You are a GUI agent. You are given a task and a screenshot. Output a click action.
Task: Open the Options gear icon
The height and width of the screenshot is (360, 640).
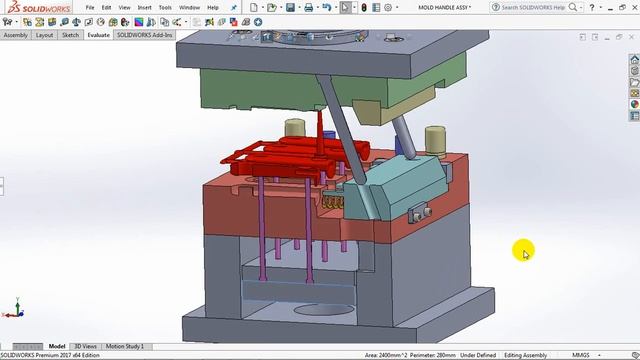tap(388, 7)
